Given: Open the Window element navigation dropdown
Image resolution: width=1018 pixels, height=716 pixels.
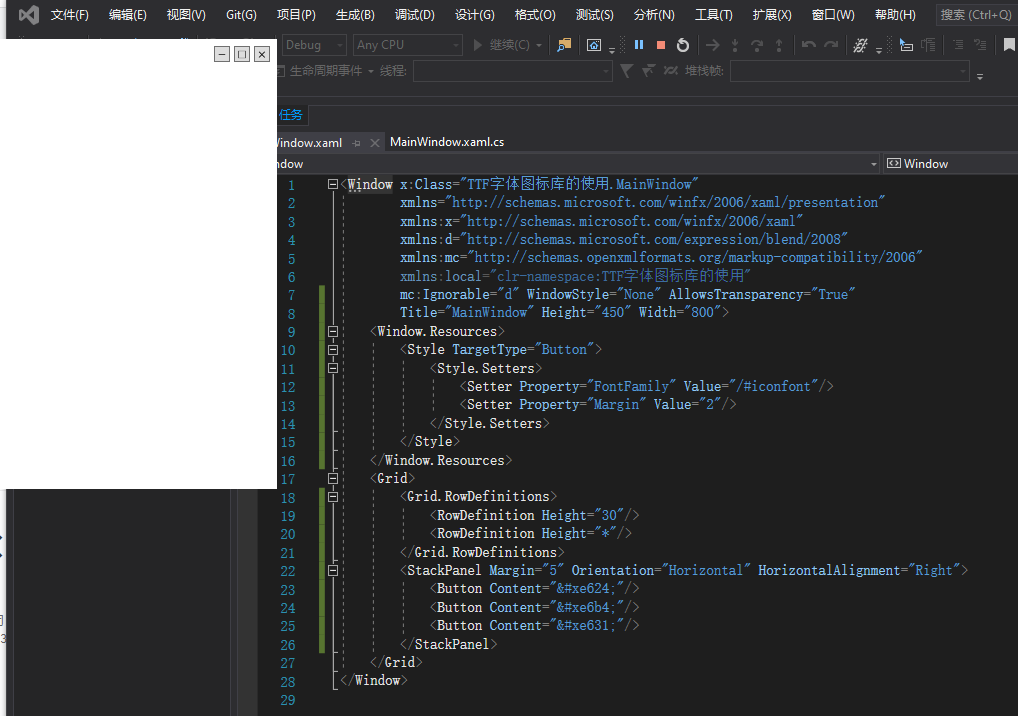Looking at the screenshot, I should point(874,164).
